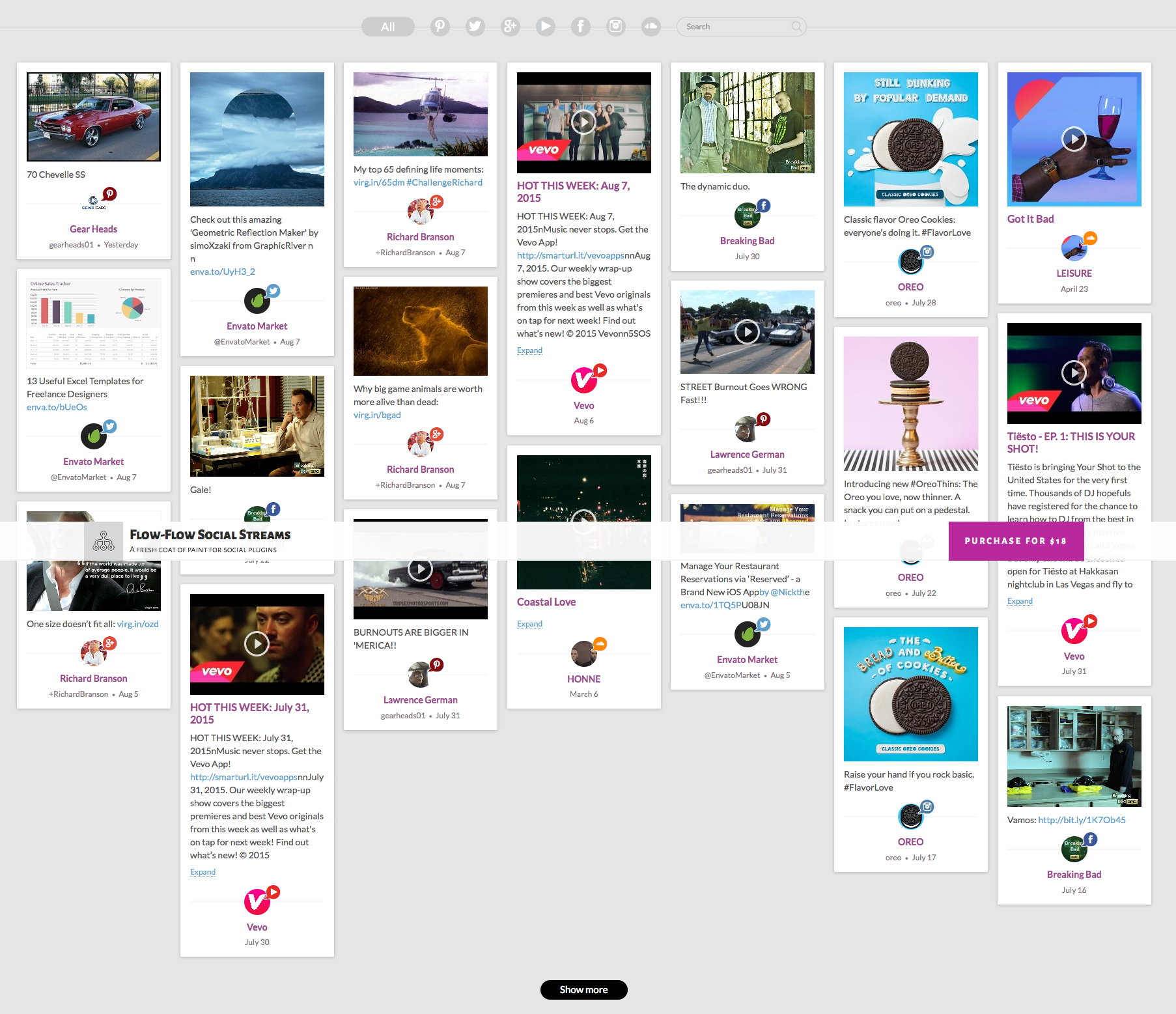Screen dimensions: 1176x1014
Task: Click the #ChallengeRichard hashtag
Action: pos(445,182)
